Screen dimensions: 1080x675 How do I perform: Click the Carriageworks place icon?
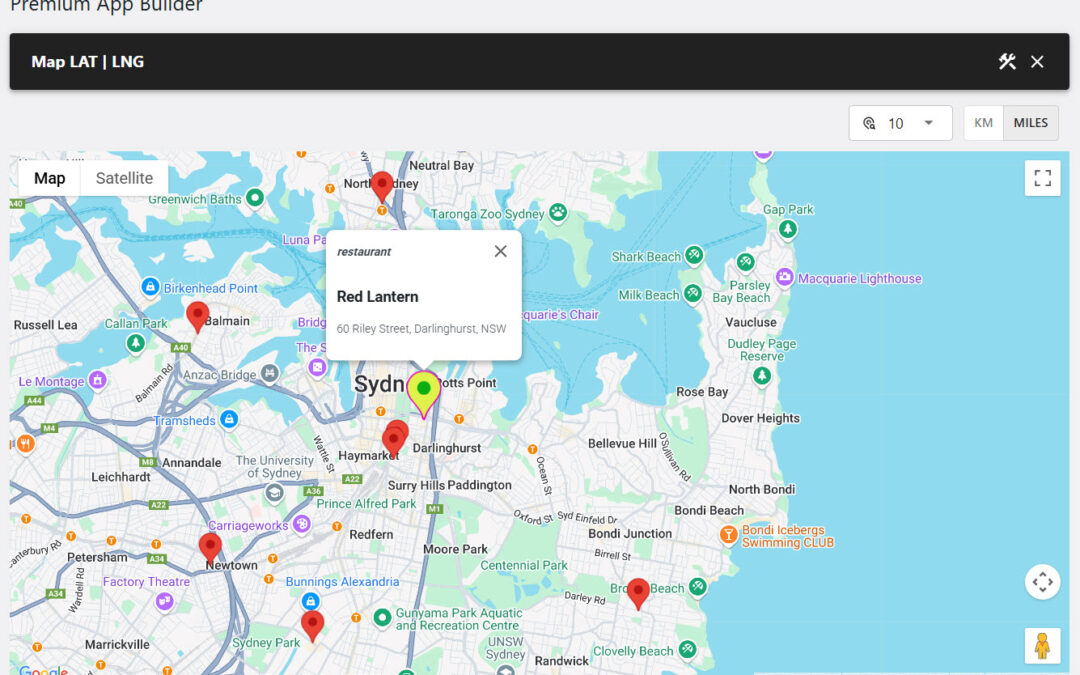301,524
